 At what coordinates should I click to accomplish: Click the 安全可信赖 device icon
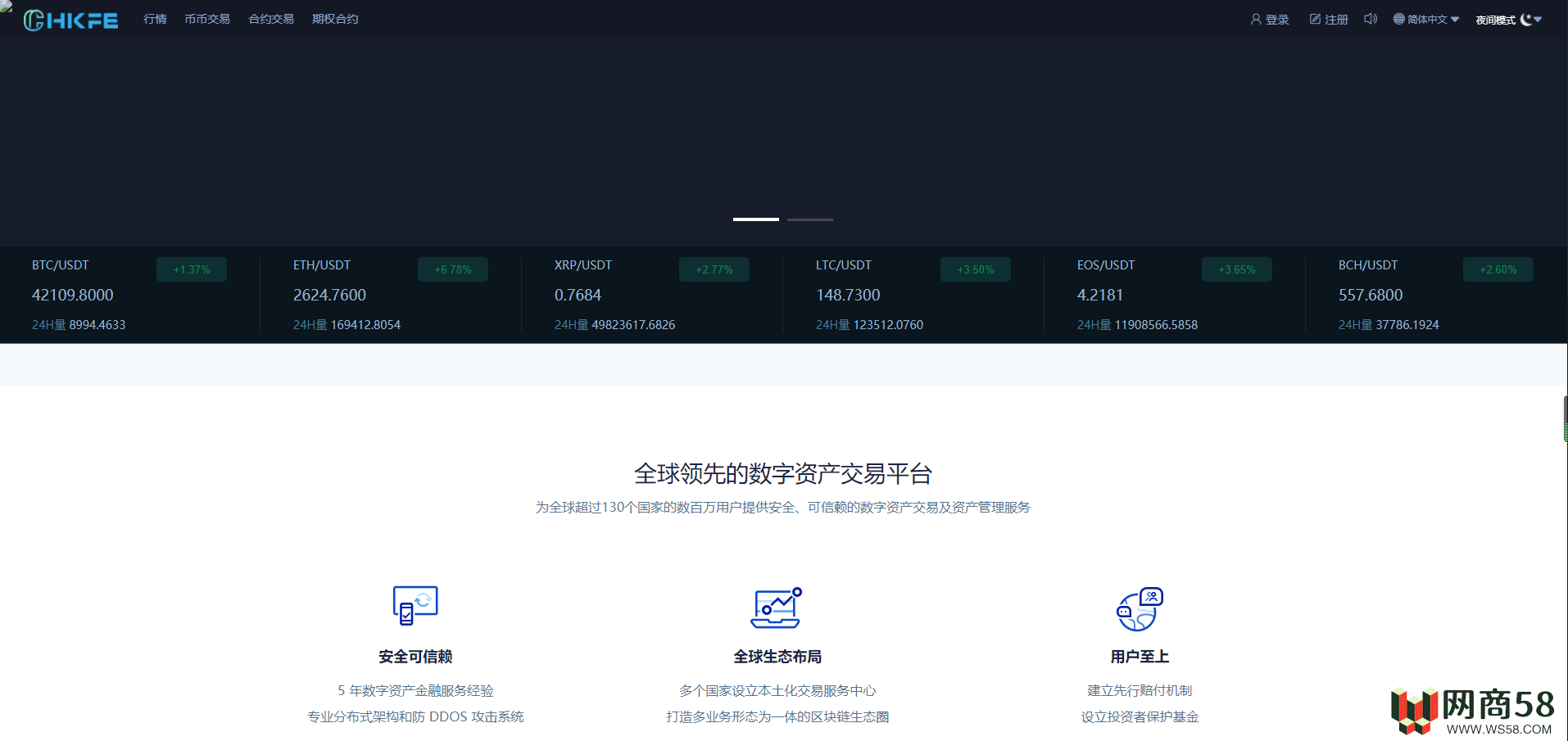pos(415,606)
